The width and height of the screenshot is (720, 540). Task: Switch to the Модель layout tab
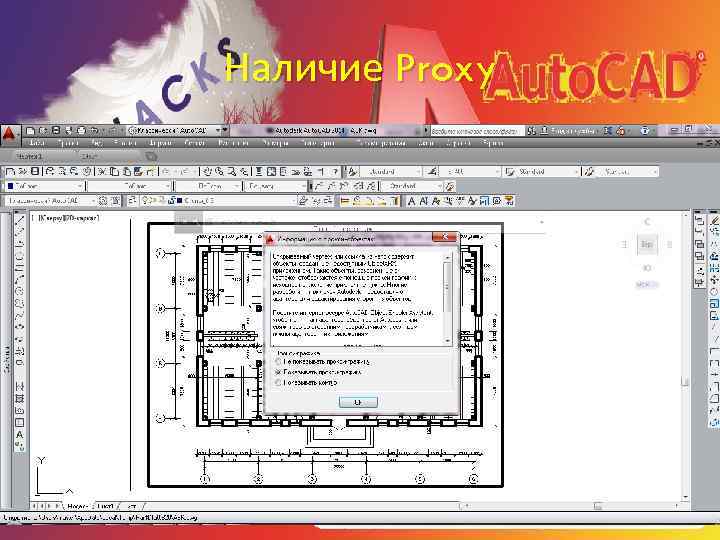click(78, 506)
